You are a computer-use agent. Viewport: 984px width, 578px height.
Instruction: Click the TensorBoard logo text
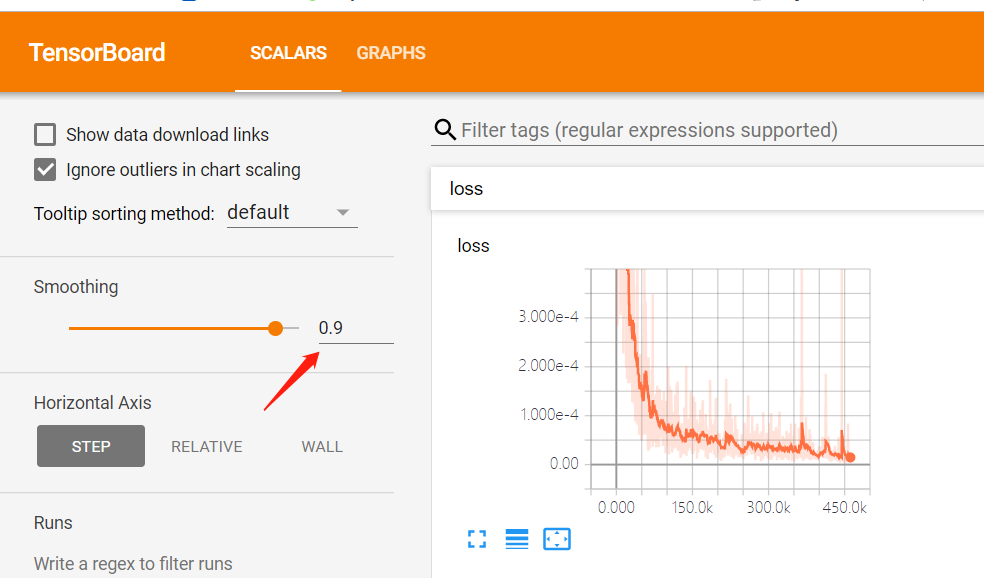click(x=97, y=52)
